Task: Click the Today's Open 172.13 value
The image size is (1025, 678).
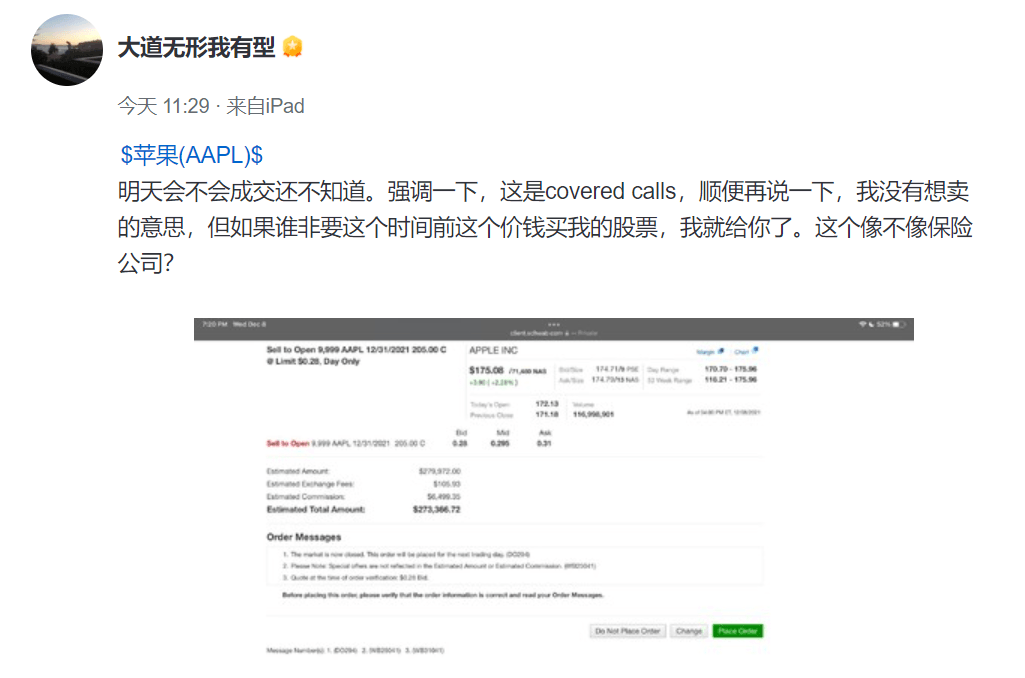Action: (x=547, y=404)
